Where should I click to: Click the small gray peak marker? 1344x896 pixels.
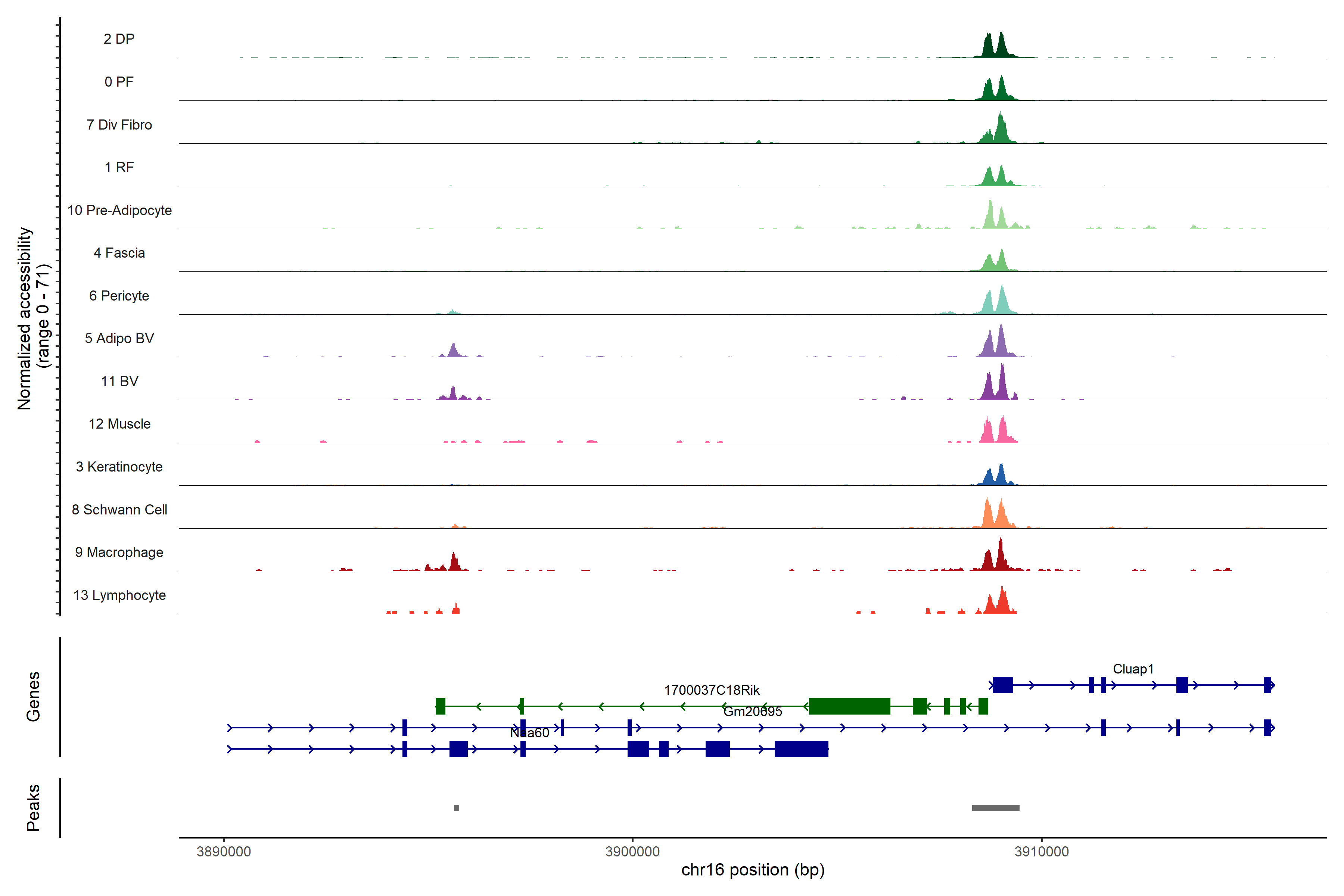[x=456, y=808]
